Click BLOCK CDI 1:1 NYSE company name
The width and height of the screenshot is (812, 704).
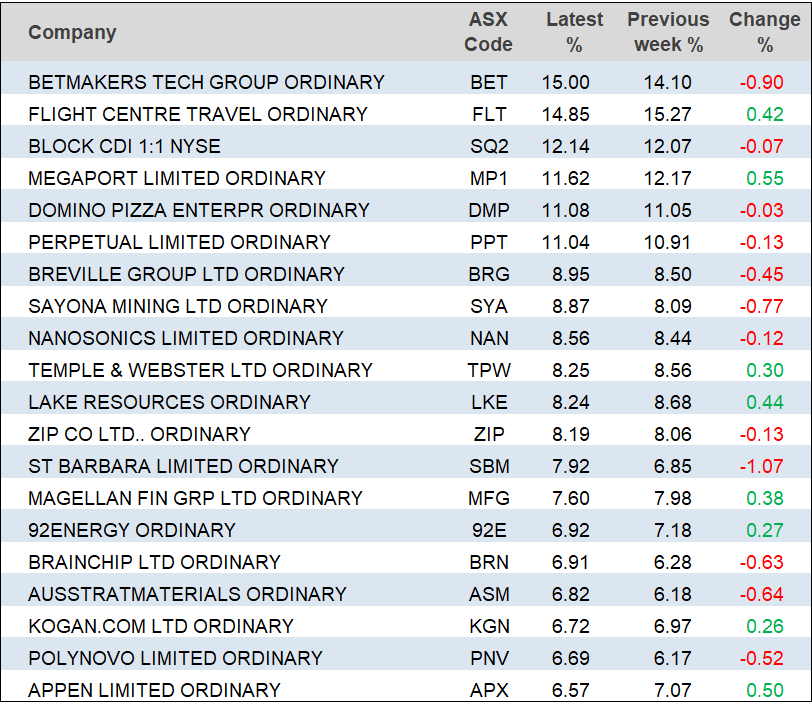tap(124, 146)
